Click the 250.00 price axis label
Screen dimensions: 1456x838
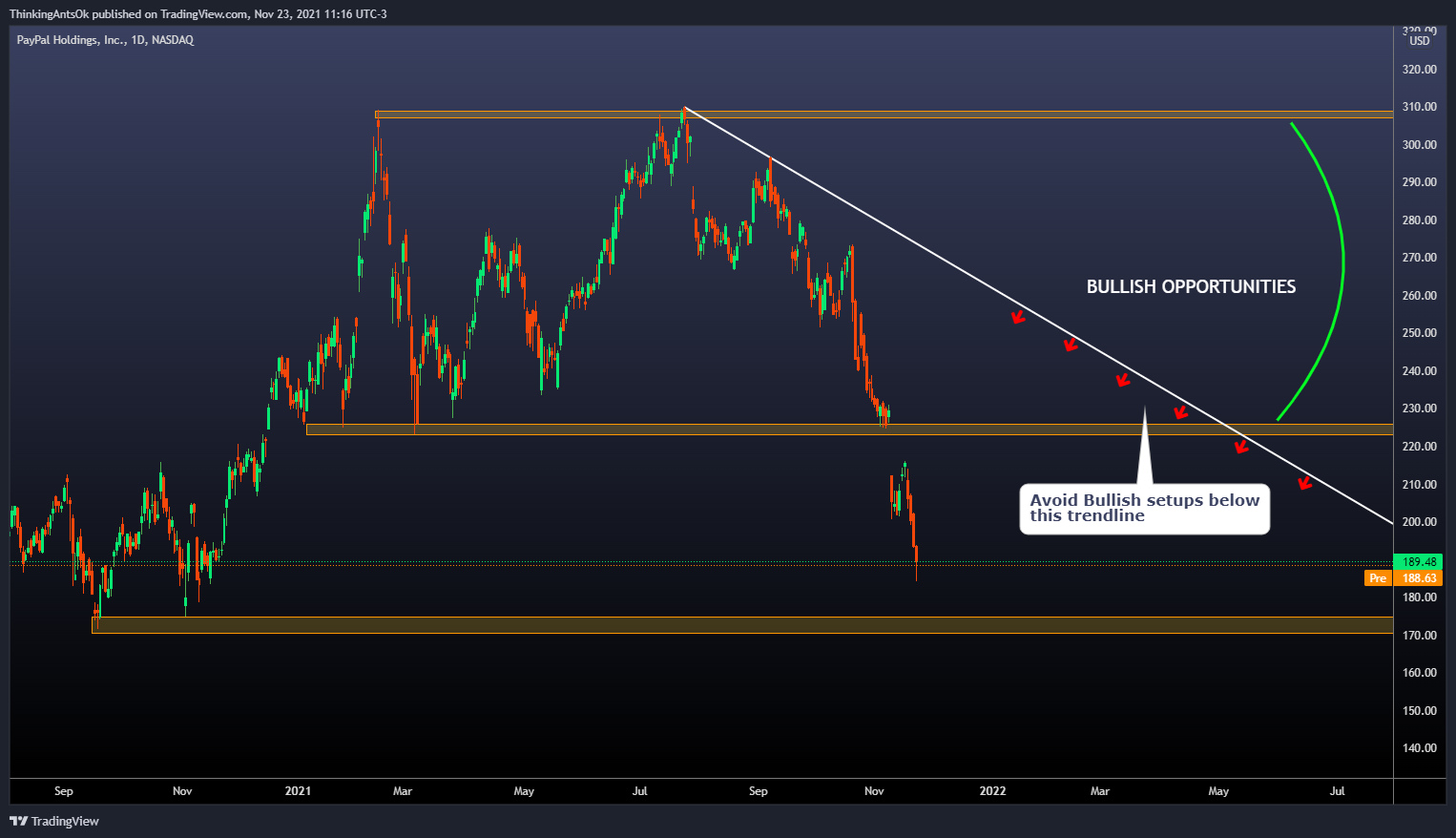[1420, 333]
